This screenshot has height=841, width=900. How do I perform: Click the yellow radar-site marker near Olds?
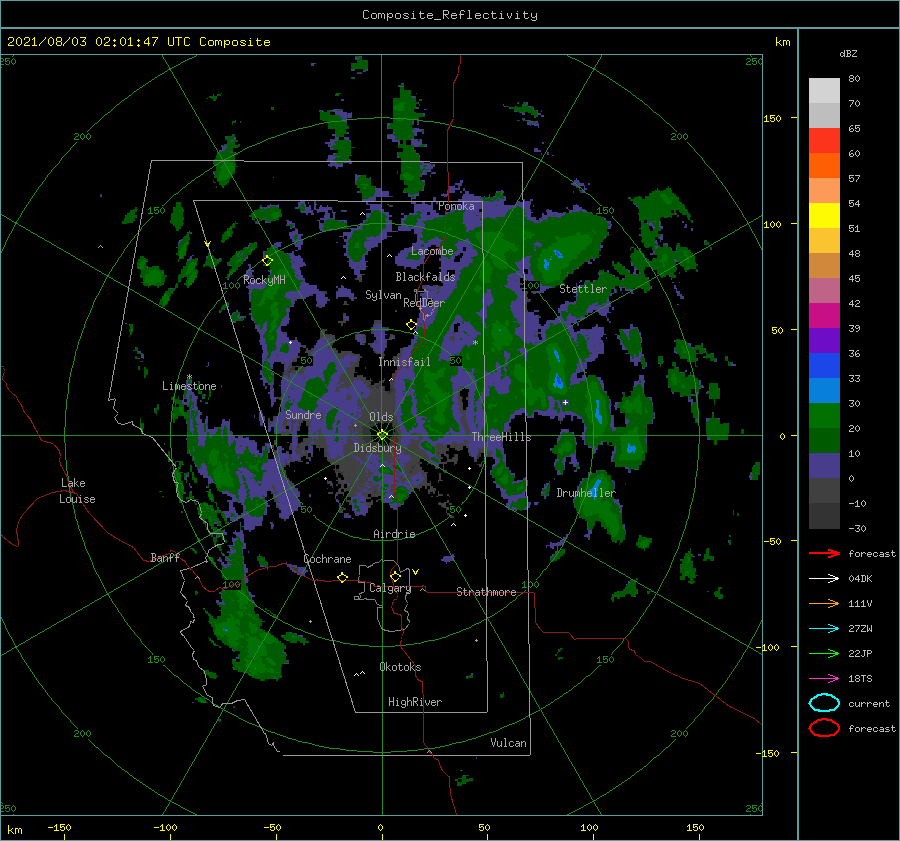tap(382, 435)
